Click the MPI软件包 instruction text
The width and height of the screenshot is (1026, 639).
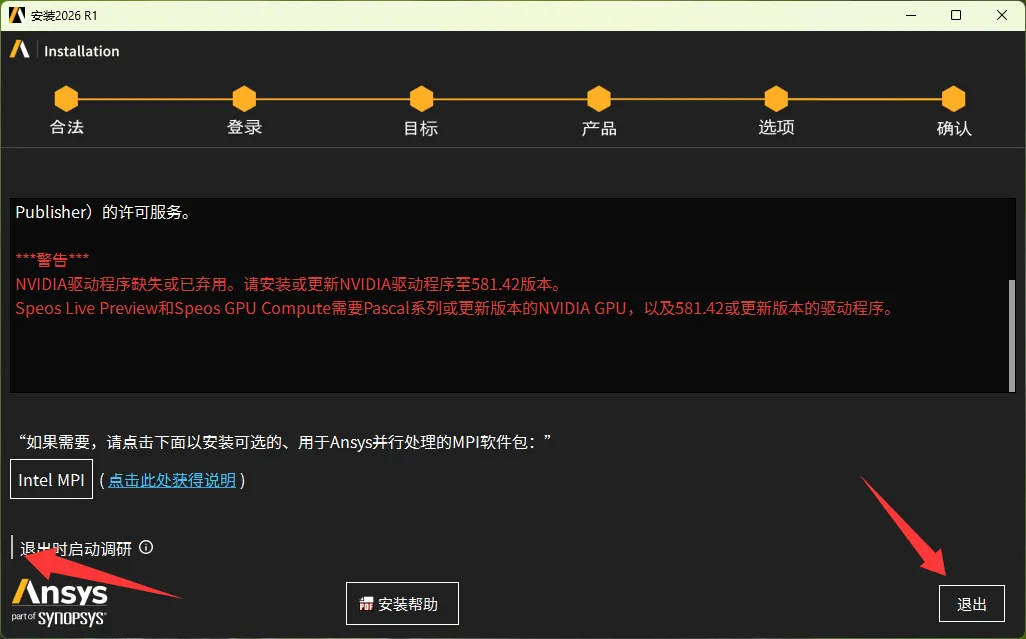click(284, 442)
